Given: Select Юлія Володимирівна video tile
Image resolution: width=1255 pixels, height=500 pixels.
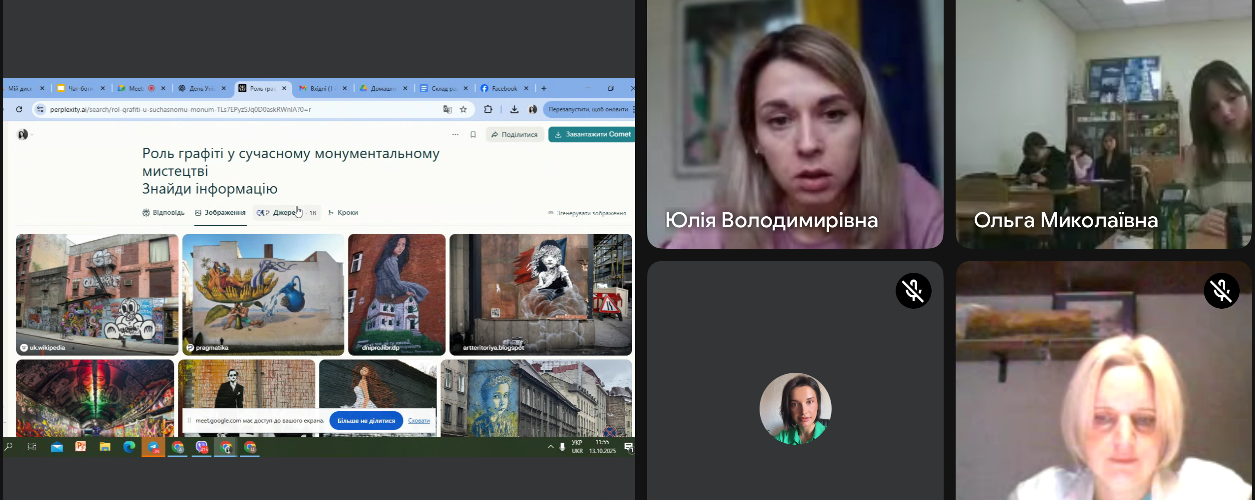Looking at the screenshot, I should 795,124.
